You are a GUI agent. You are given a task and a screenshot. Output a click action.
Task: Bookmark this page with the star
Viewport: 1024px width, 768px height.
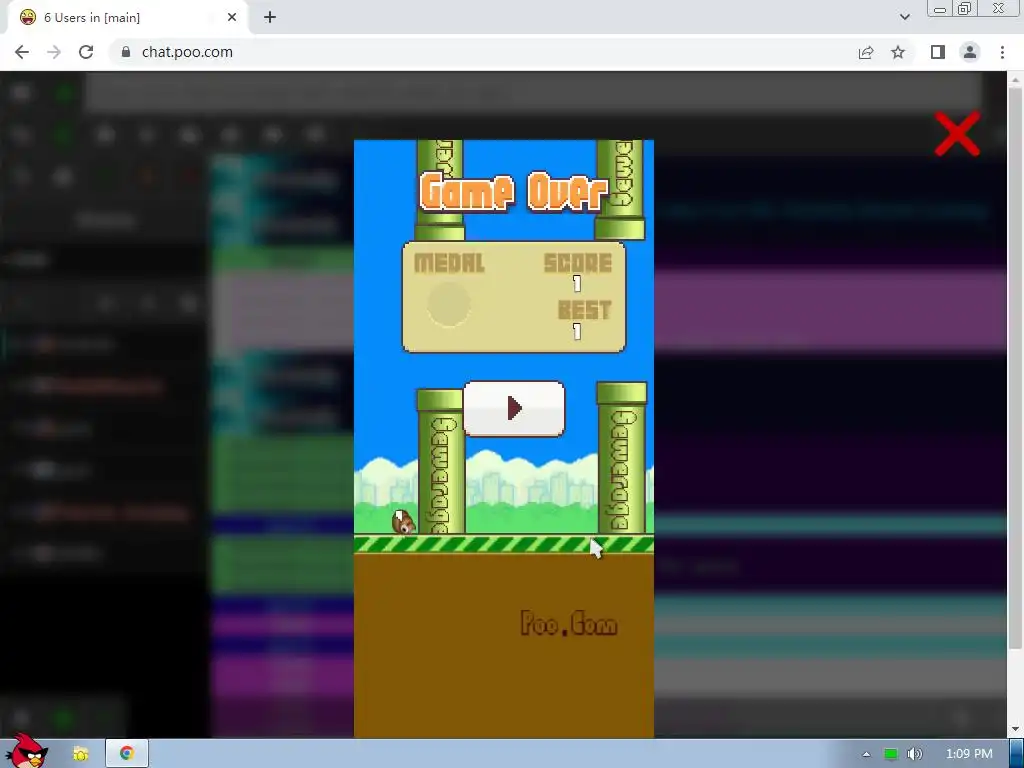click(898, 52)
